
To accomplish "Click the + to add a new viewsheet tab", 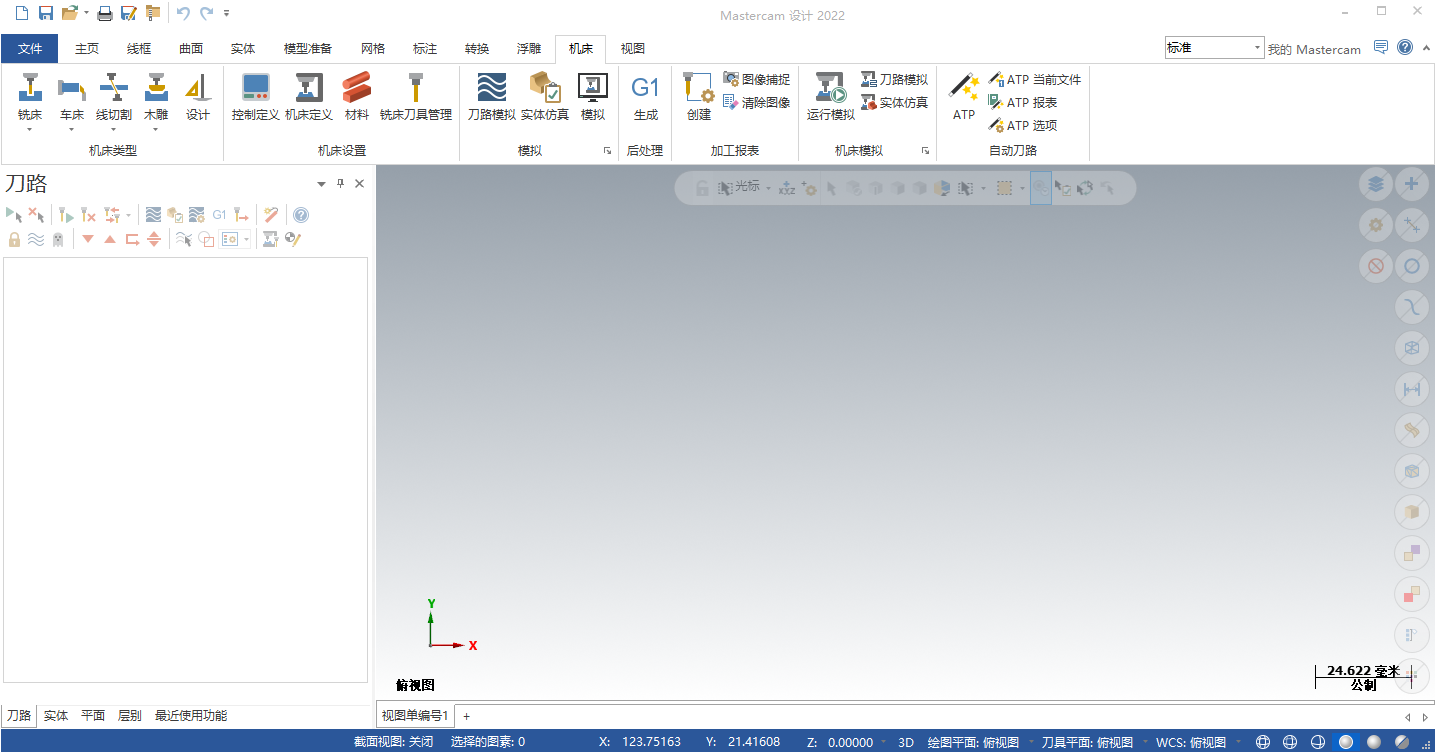I will coord(466,716).
